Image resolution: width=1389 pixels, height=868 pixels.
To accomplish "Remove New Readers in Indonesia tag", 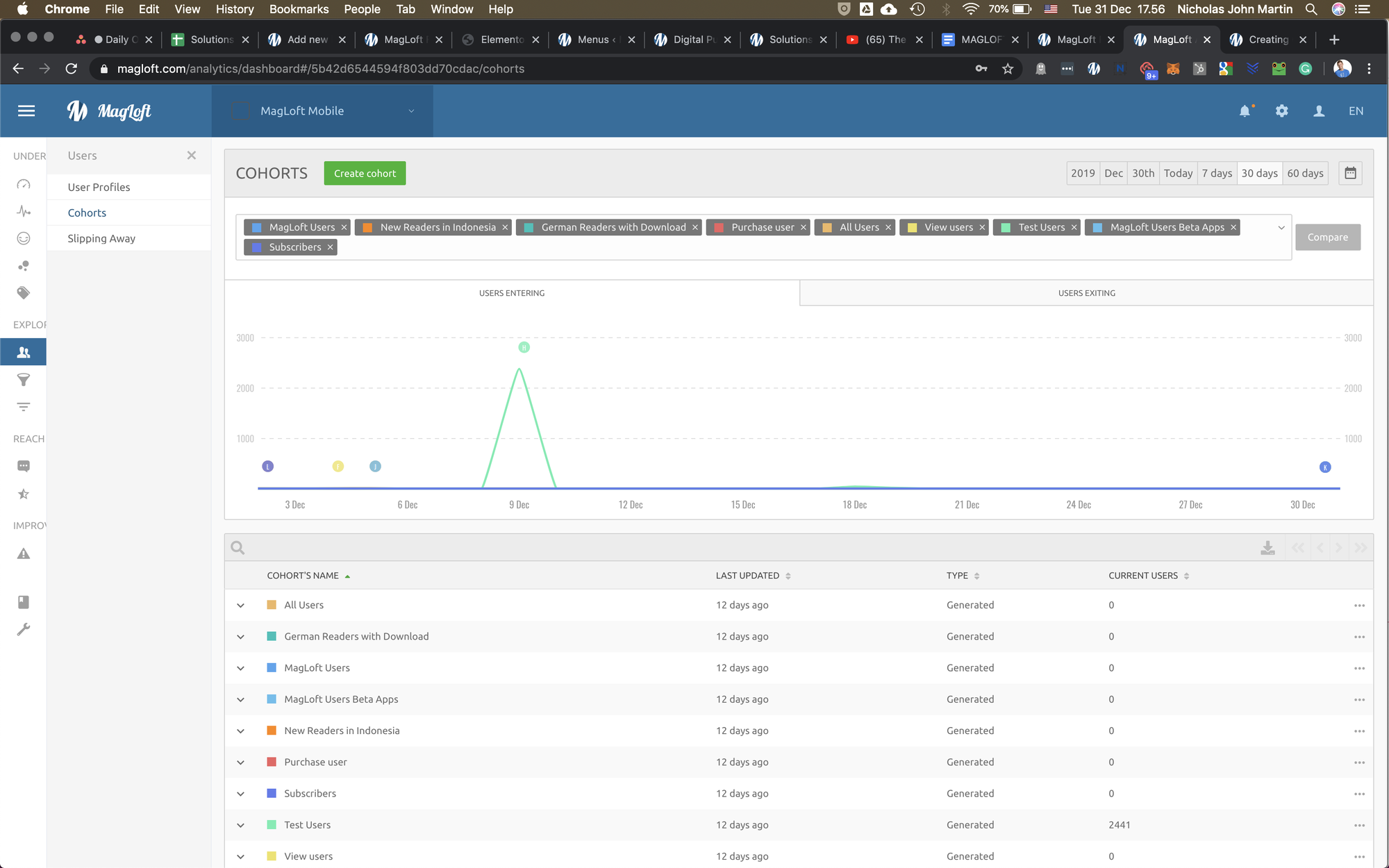I will pyautogui.click(x=505, y=228).
